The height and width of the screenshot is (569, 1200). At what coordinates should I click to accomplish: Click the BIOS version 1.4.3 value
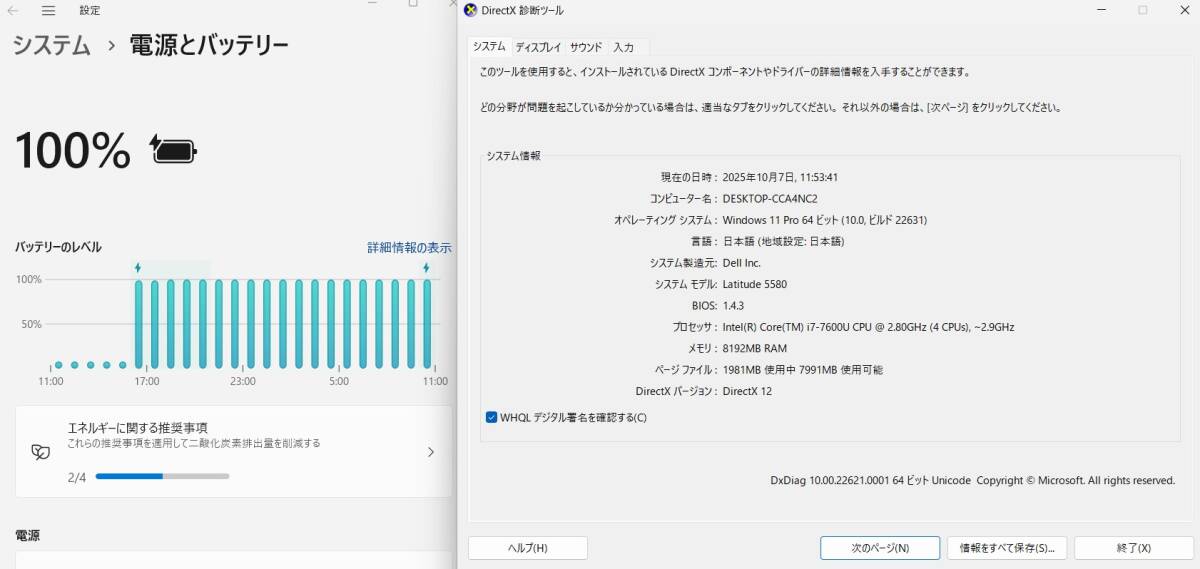click(733, 306)
